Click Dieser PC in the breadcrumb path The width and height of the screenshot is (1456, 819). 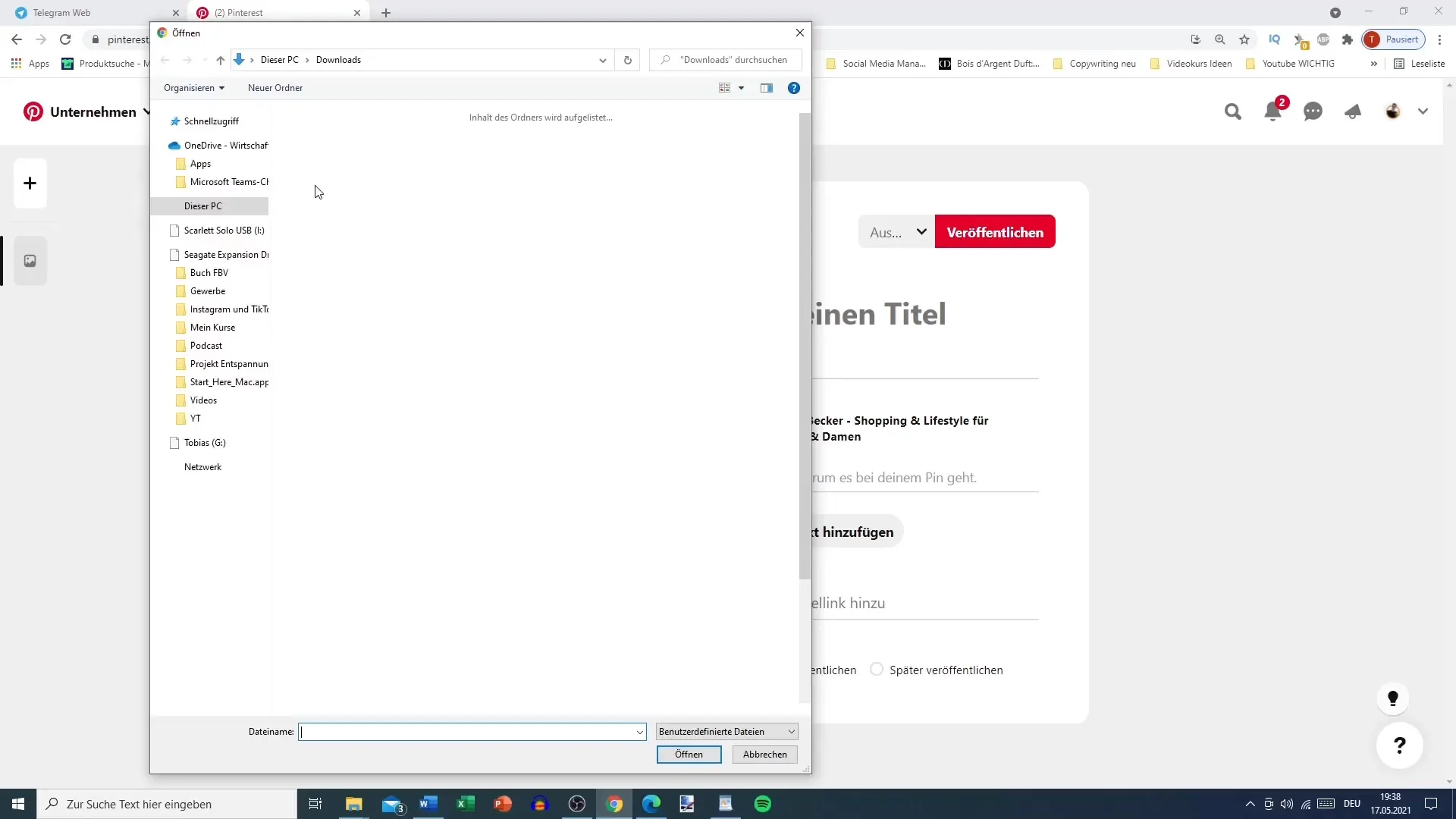[x=280, y=60]
